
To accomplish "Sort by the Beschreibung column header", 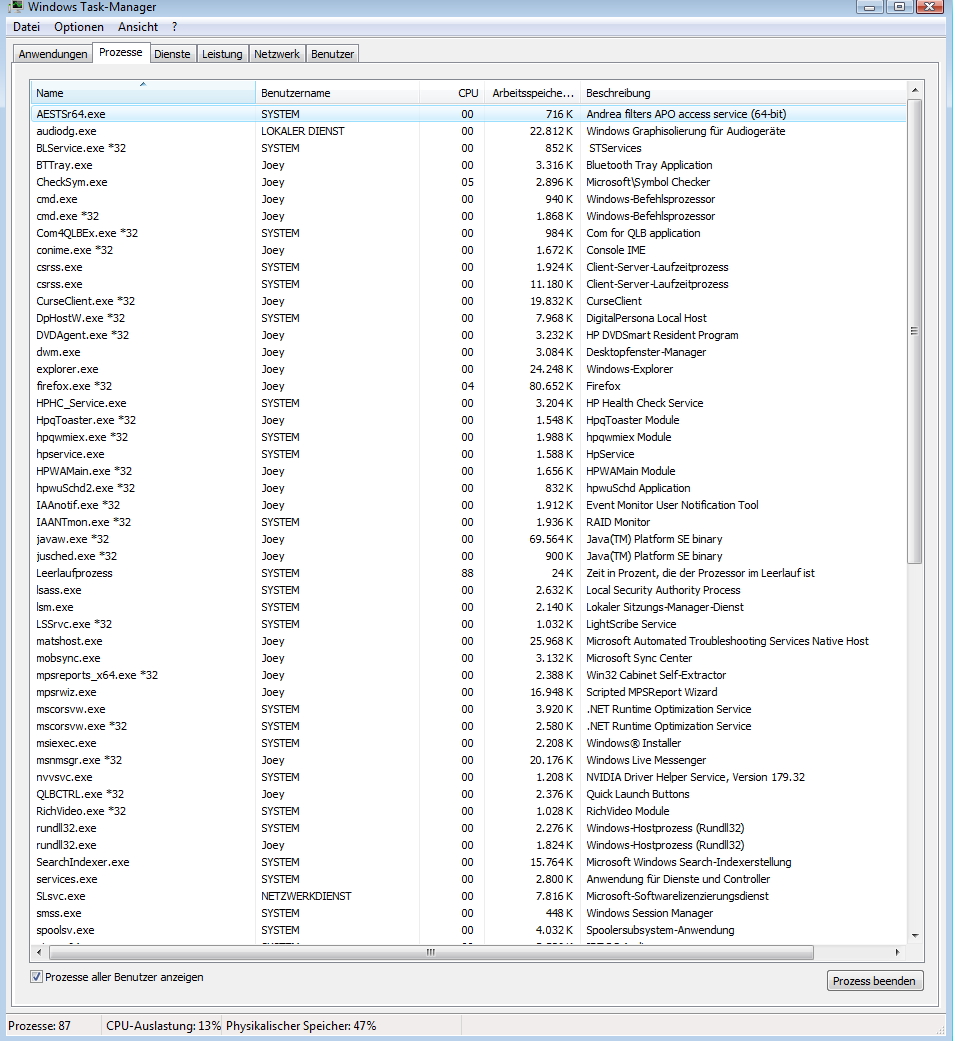I will coord(743,93).
